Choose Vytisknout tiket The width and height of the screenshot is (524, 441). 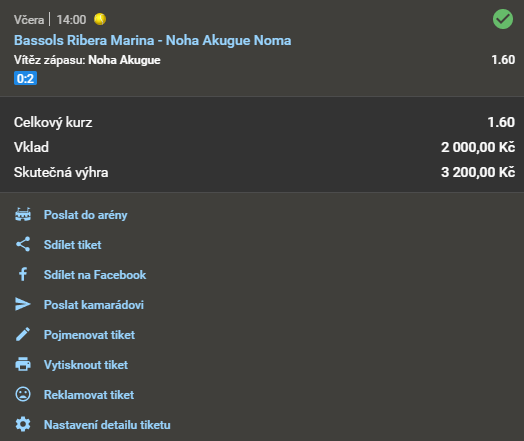[x=86, y=365]
